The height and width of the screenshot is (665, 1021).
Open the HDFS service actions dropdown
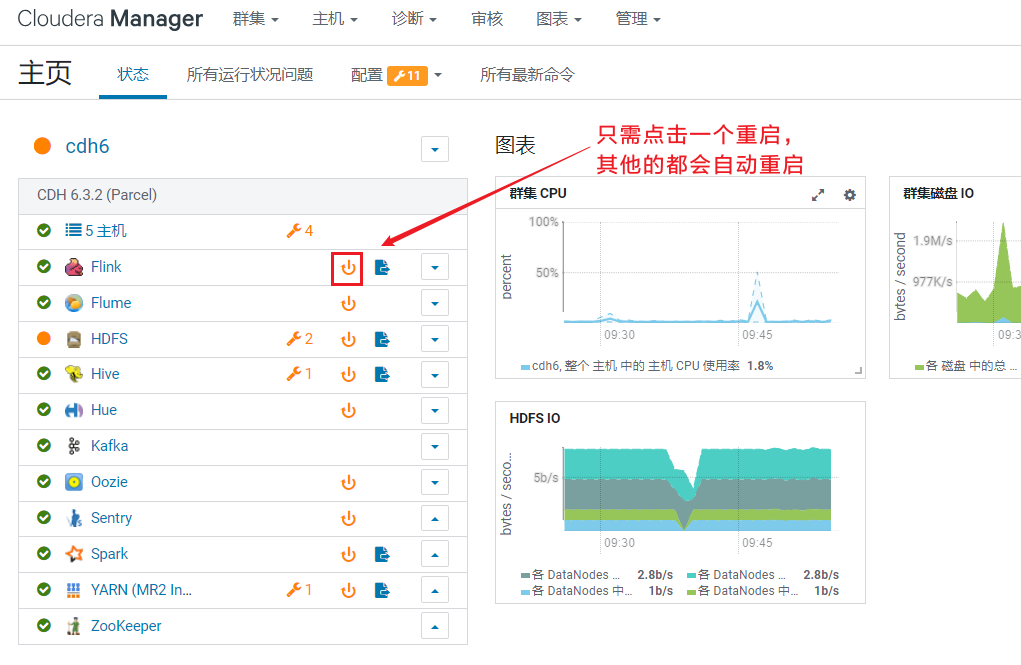[x=435, y=339]
